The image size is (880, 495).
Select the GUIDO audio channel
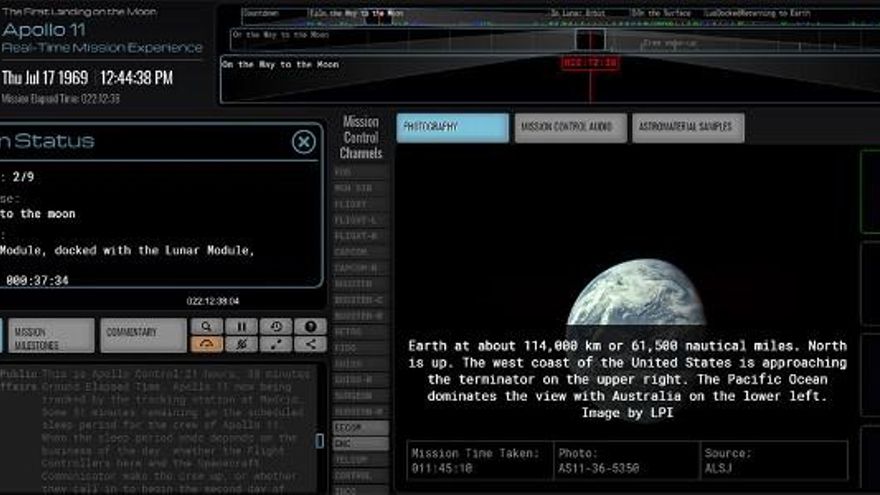[360, 364]
